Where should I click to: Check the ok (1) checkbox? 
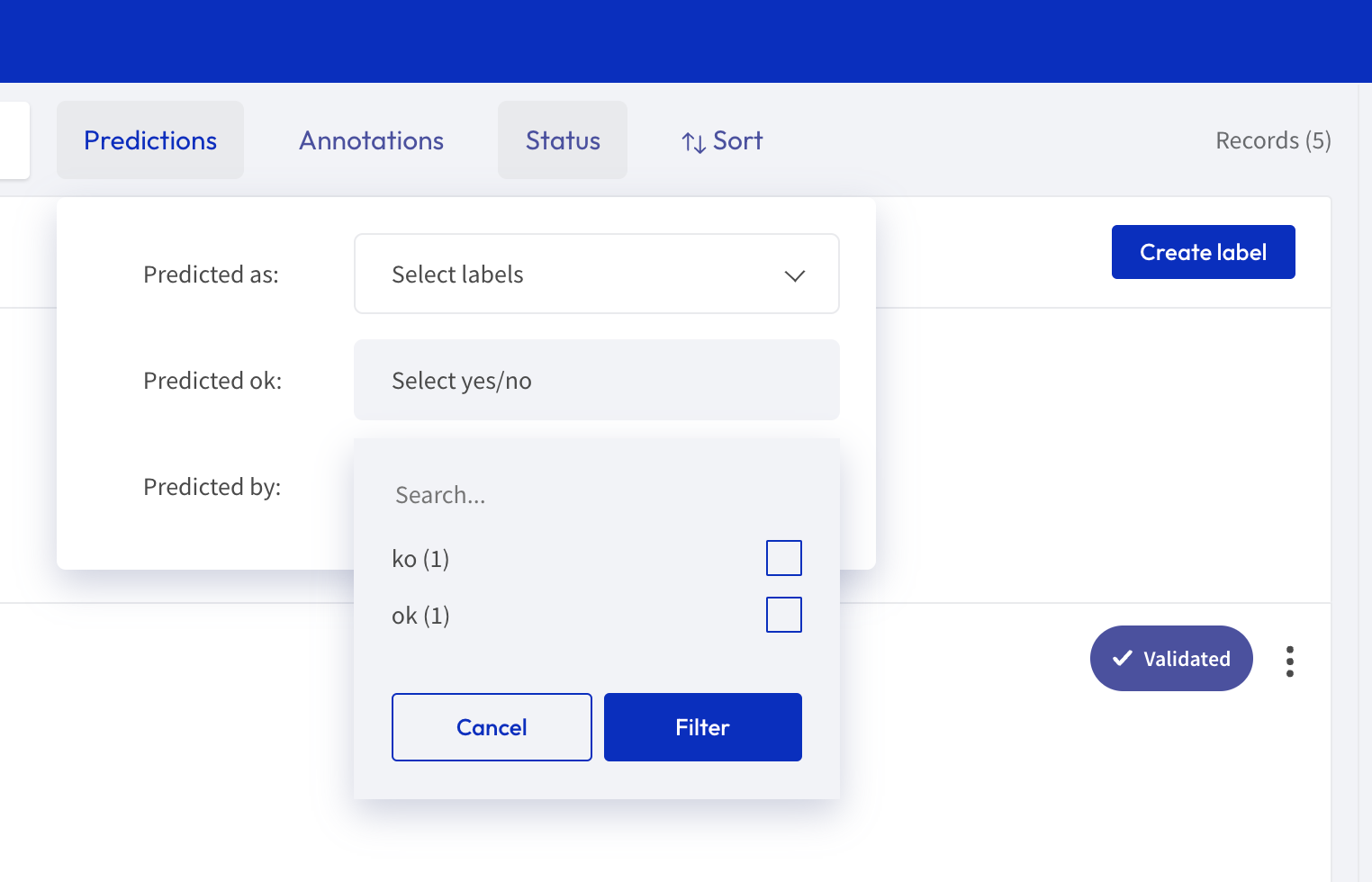(x=784, y=615)
